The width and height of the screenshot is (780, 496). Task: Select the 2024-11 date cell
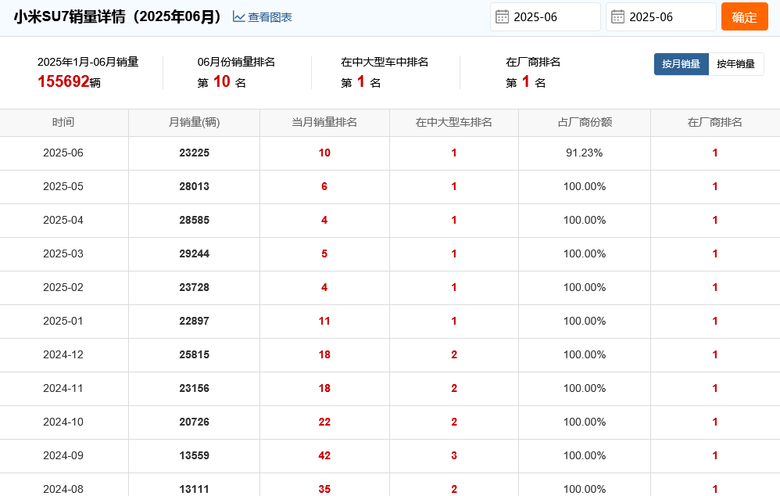(63, 389)
